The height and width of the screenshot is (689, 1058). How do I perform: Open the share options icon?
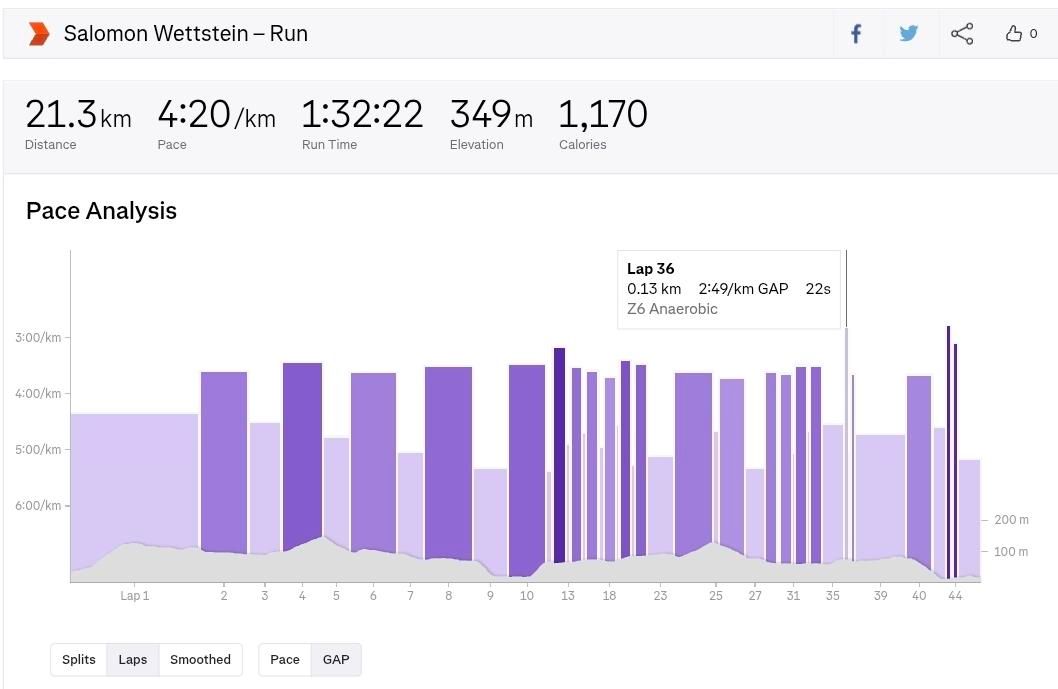click(962, 34)
